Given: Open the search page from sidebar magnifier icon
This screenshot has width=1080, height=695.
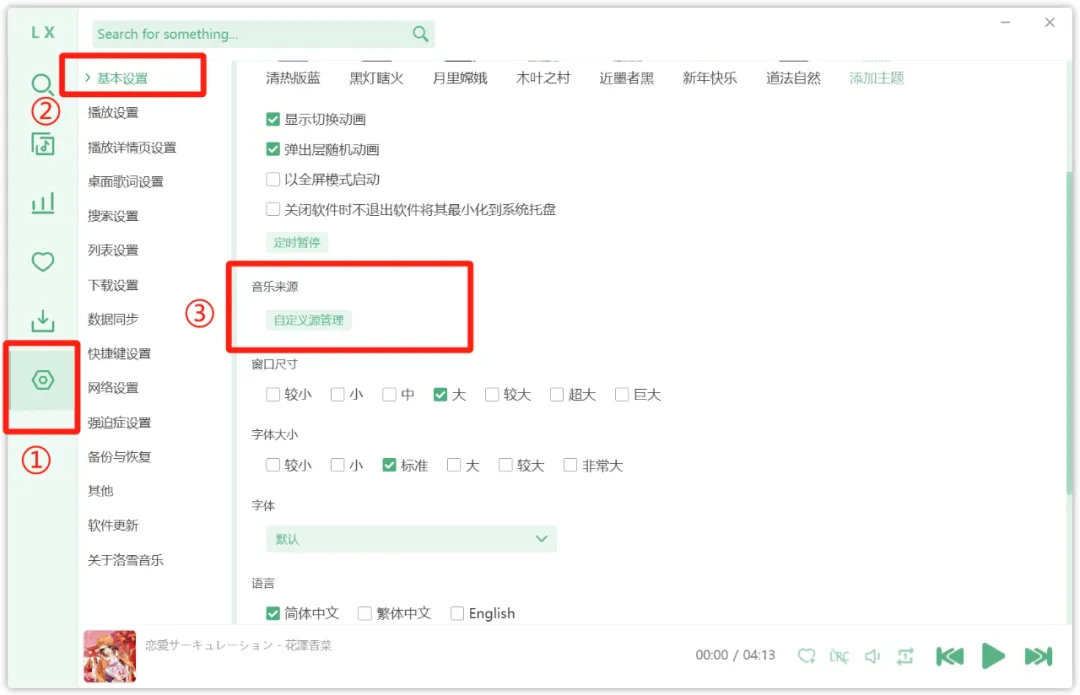Looking at the screenshot, I should (x=42, y=85).
